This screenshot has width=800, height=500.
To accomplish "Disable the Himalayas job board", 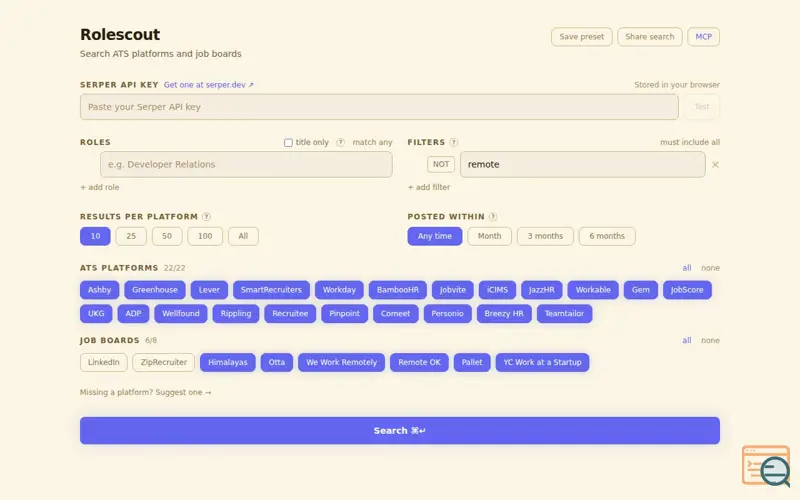I will [x=228, y=362].
